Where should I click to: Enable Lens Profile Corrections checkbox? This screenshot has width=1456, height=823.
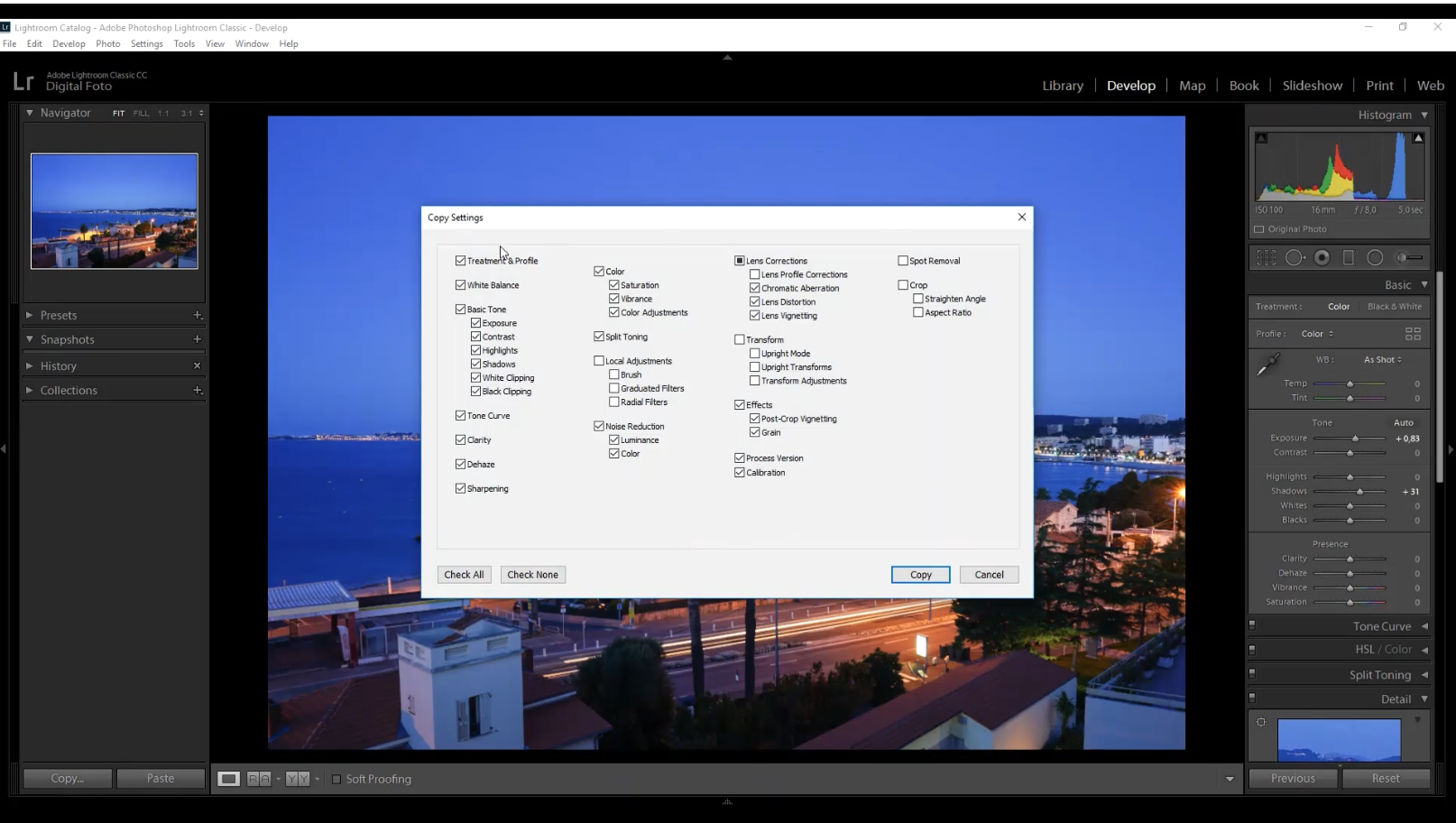pos(755,274)
